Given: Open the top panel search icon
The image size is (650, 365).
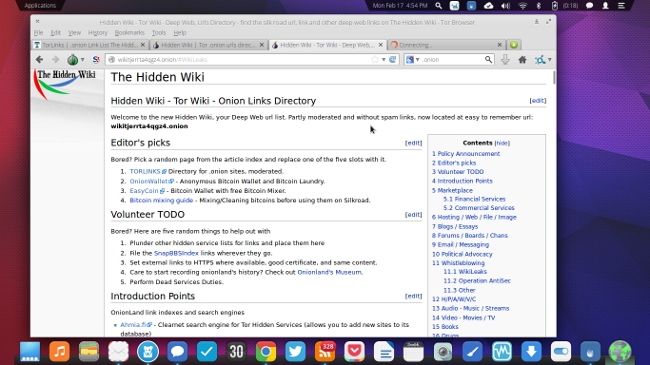Looking at the screenshot, I should [438, 6].
